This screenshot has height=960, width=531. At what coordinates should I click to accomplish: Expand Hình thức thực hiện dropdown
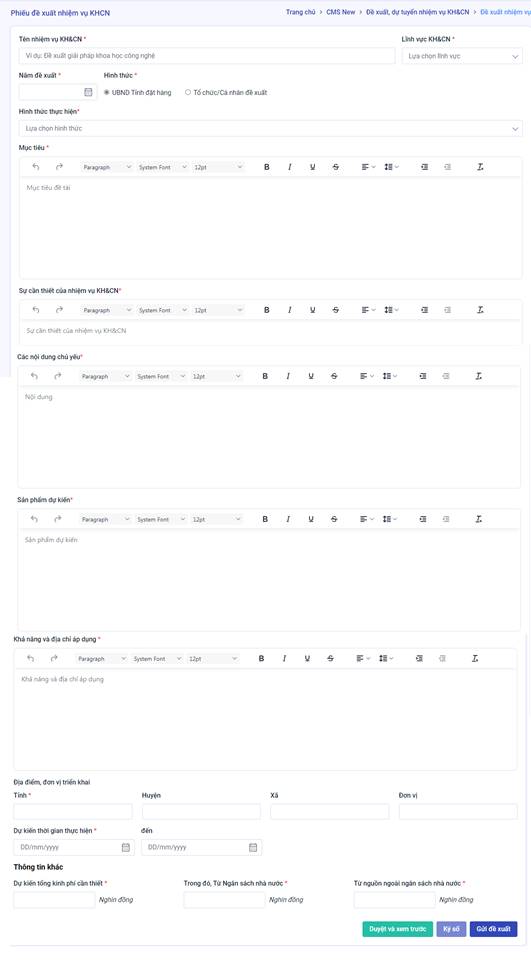(x=271, y=129)
